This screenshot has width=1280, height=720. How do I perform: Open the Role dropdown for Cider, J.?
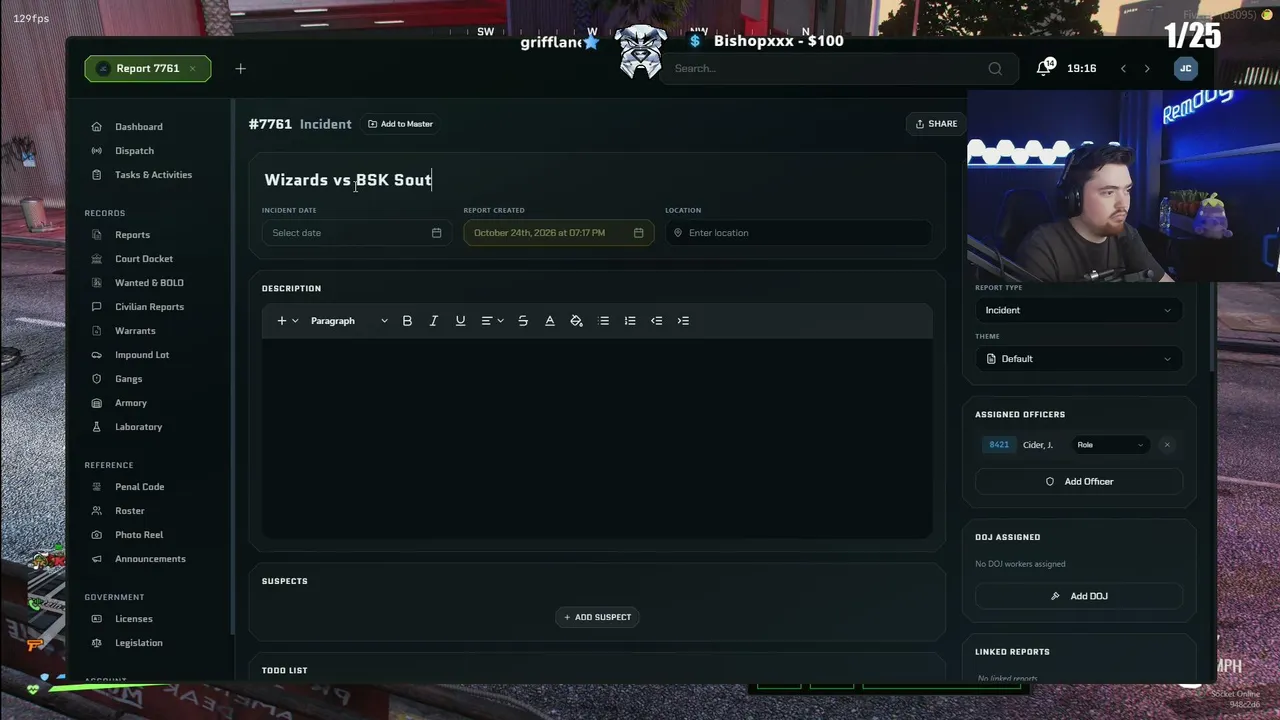click(x=1110, y=445)
